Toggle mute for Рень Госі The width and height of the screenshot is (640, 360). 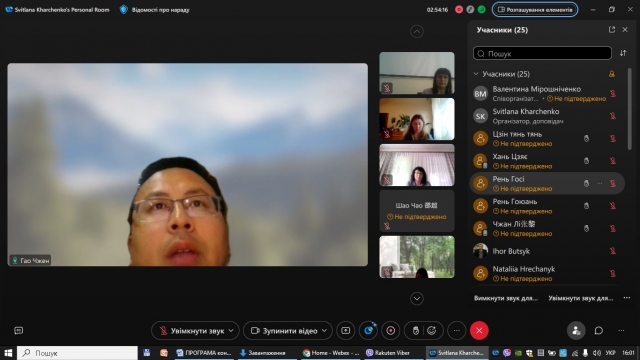[613, 183]
